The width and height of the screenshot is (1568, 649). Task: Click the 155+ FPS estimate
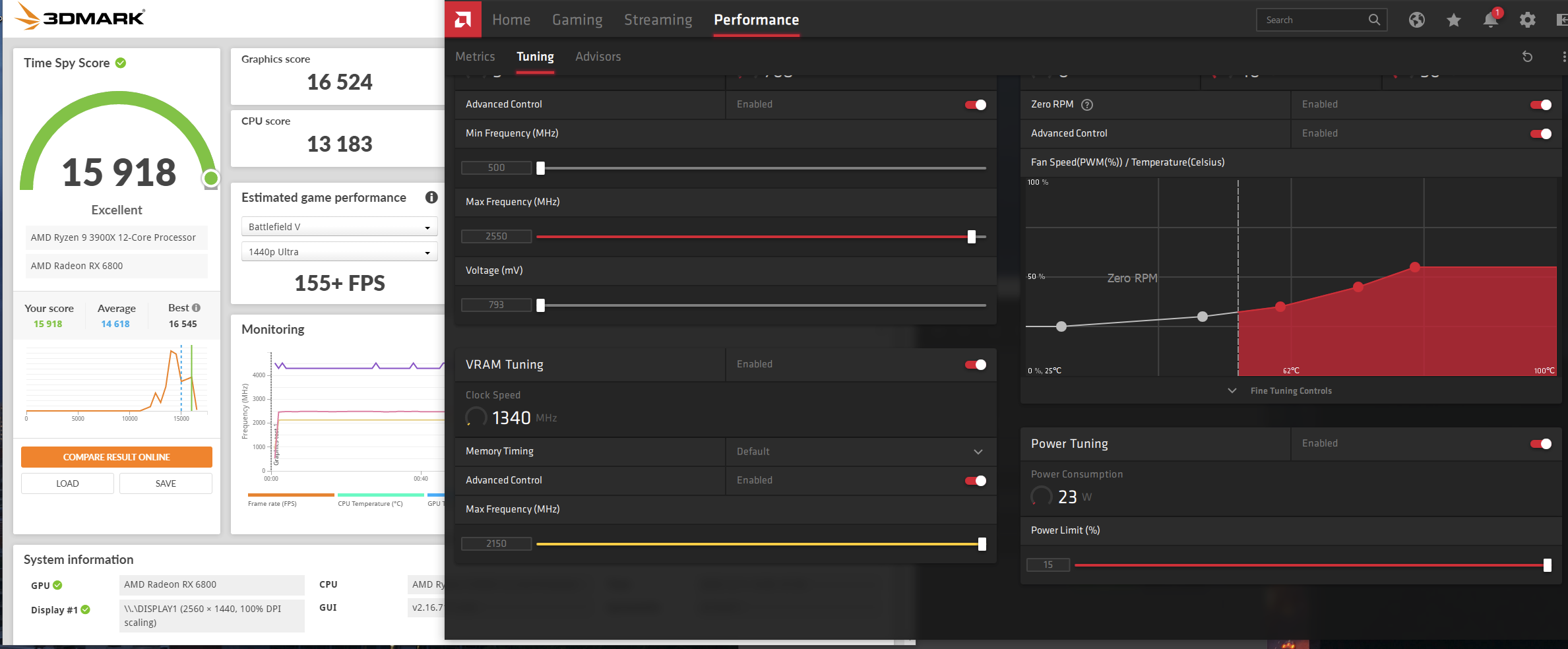pyautogui.click(x=340, y=284)
